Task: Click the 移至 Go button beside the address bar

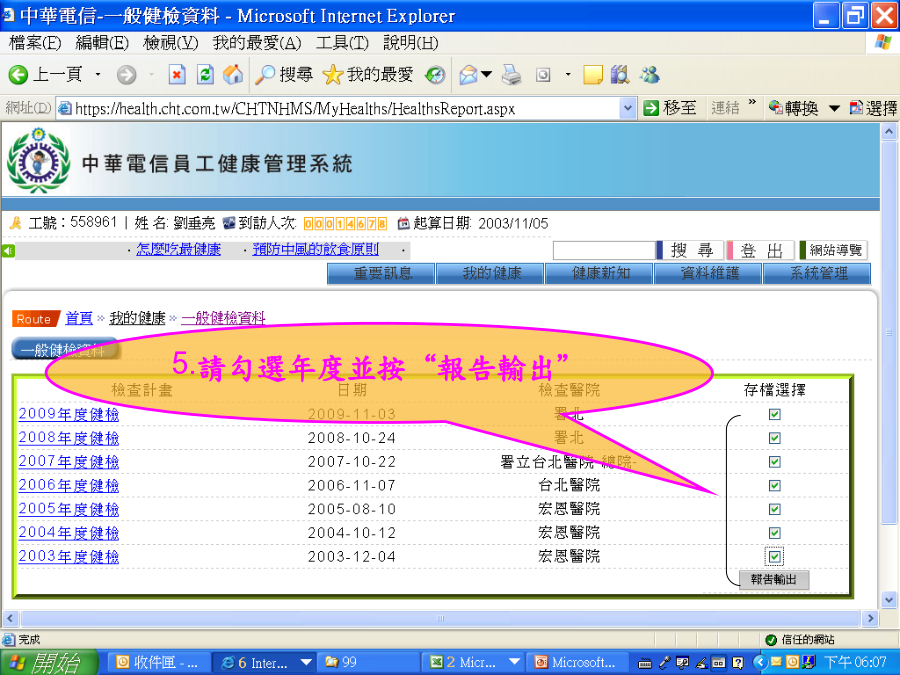Action: tap(669, 108)
